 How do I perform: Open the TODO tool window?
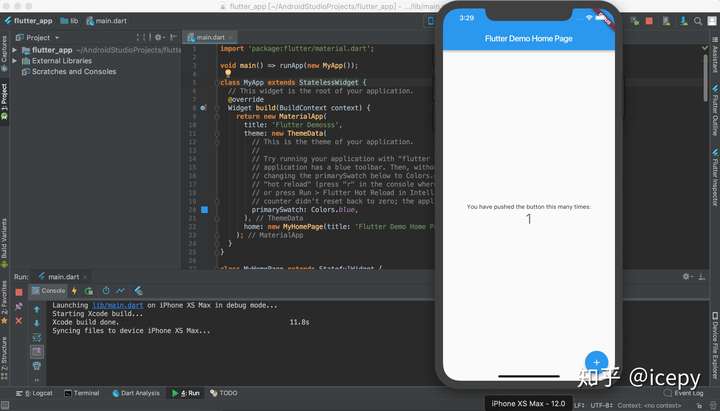click(x=224, y=393)
